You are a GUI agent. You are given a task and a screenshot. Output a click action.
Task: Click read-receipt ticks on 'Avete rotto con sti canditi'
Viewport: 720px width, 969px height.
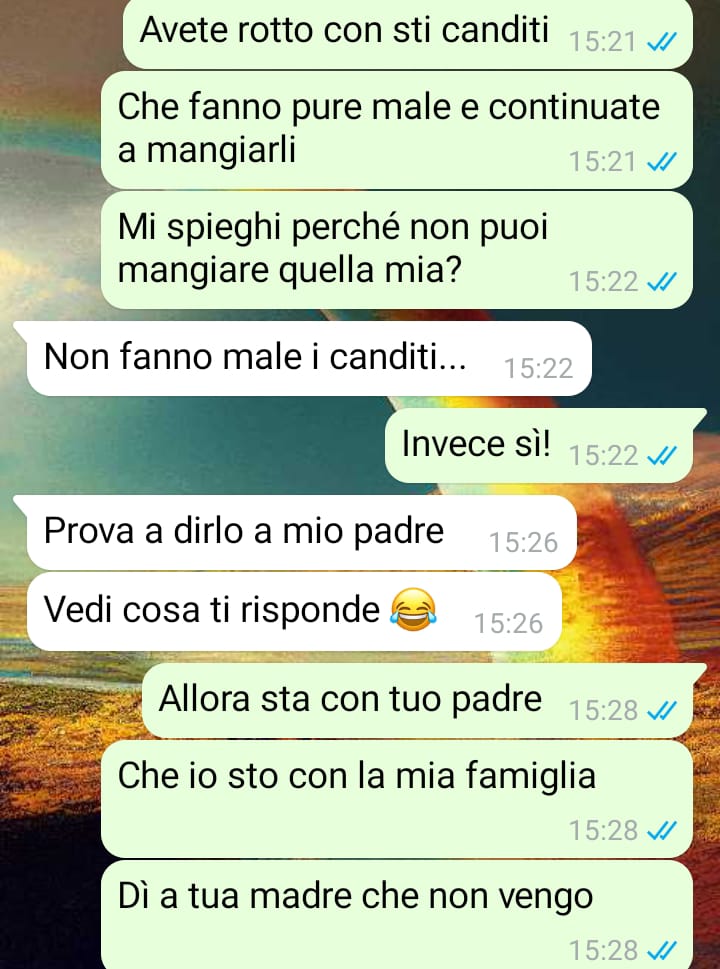click(x=661, y=42)
